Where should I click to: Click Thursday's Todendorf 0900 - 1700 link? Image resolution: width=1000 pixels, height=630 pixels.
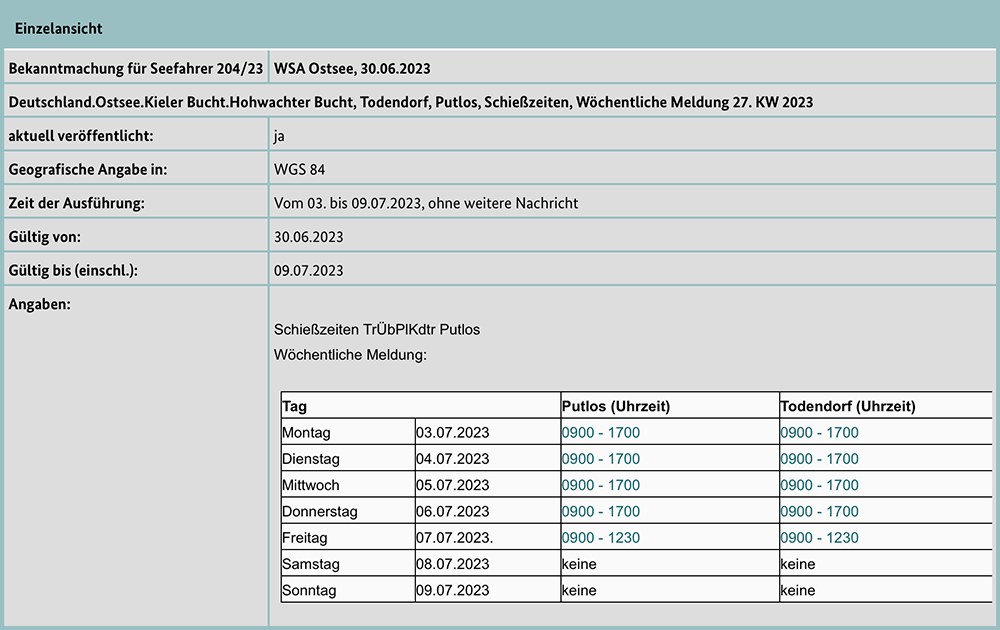pos(819,511)
